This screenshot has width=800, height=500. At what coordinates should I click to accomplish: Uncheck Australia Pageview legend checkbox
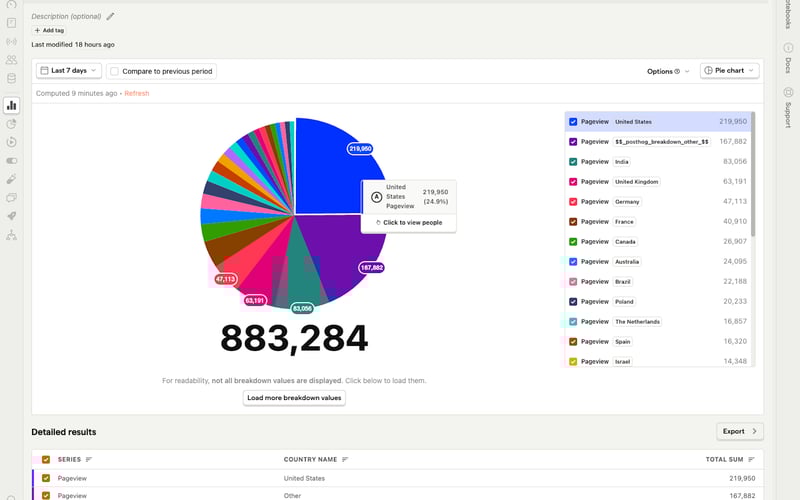tap(573, 262)
